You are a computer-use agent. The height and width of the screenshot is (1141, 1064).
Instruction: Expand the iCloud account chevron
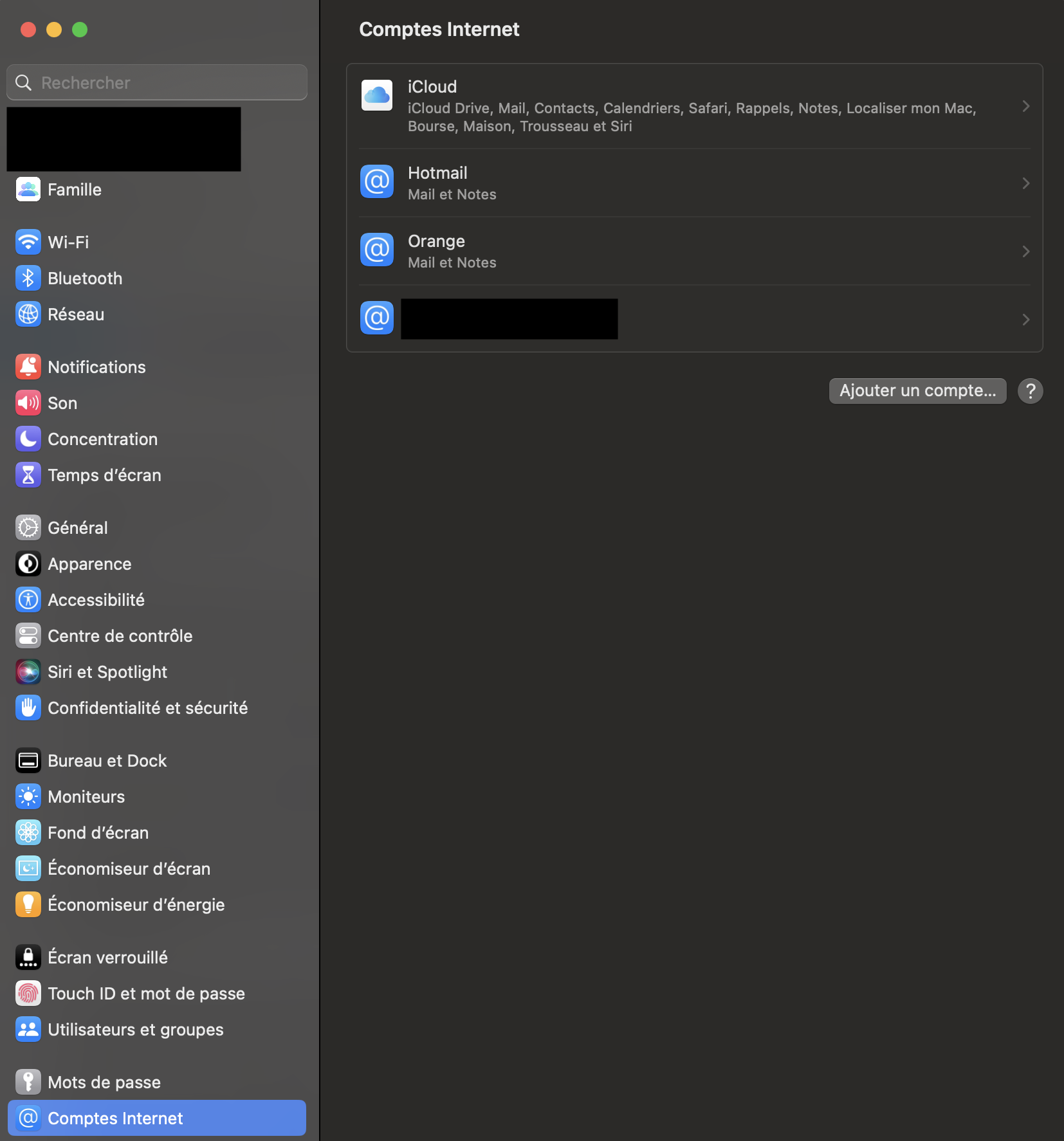tap(1026, 106)
